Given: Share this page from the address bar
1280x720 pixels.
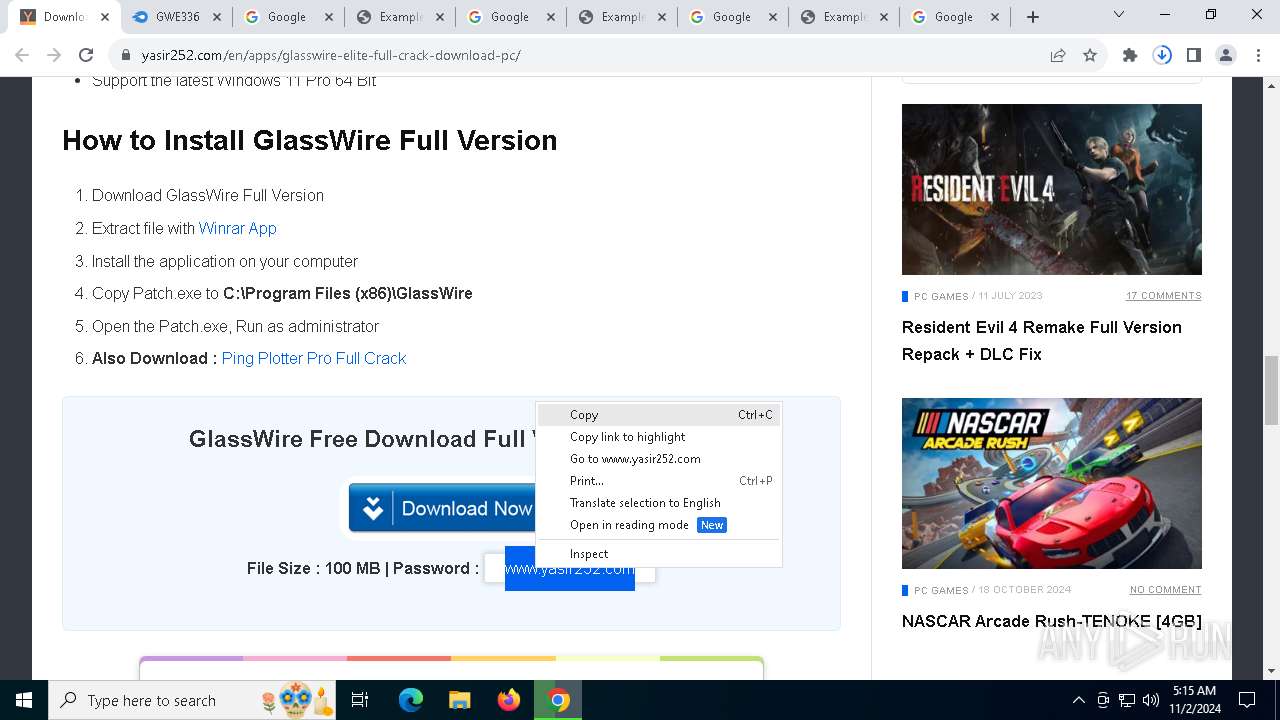Looking at the screenshot, I should click(1058, 56).
